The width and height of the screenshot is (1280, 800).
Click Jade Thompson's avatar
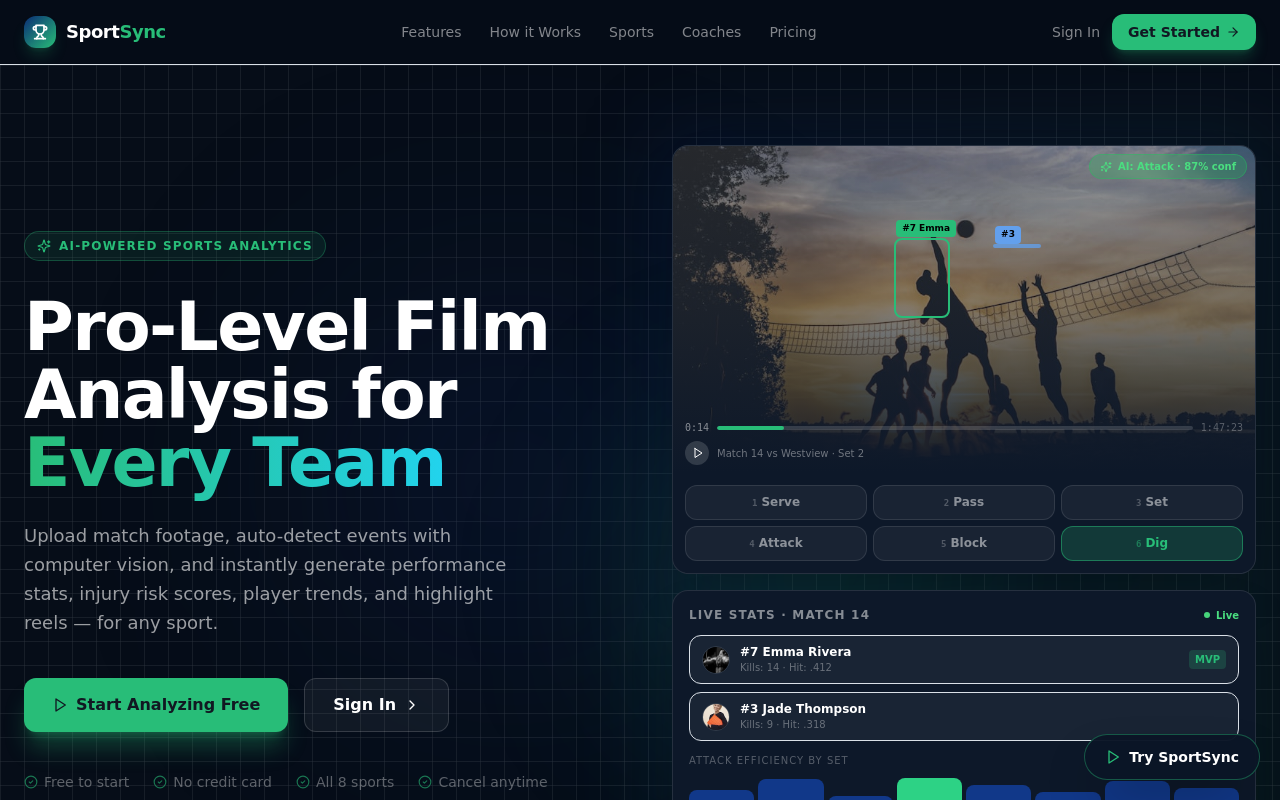(x=716, y=717)
